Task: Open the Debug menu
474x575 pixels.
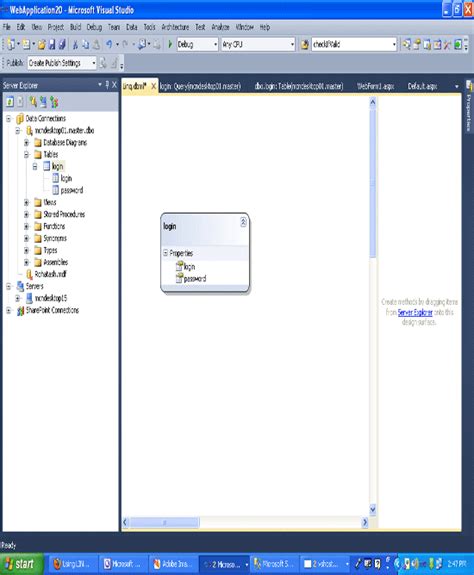Action: click(94, 27)
